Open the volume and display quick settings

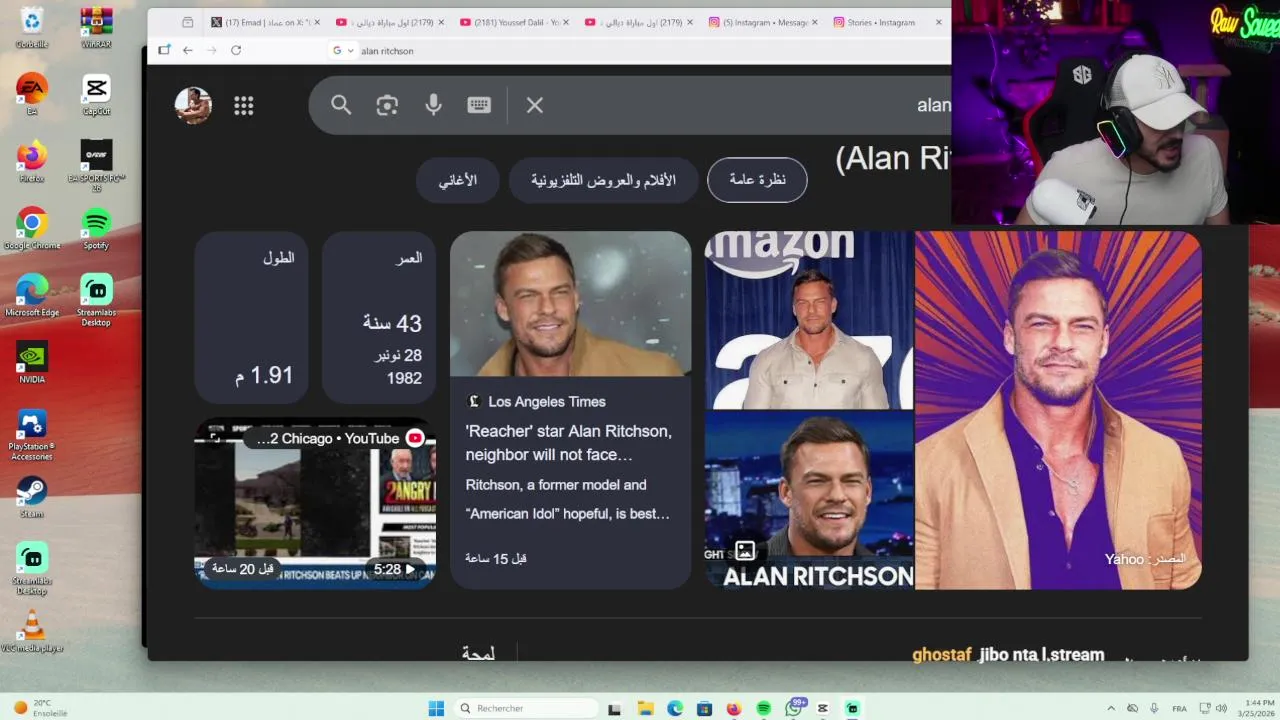point(1211,708)
